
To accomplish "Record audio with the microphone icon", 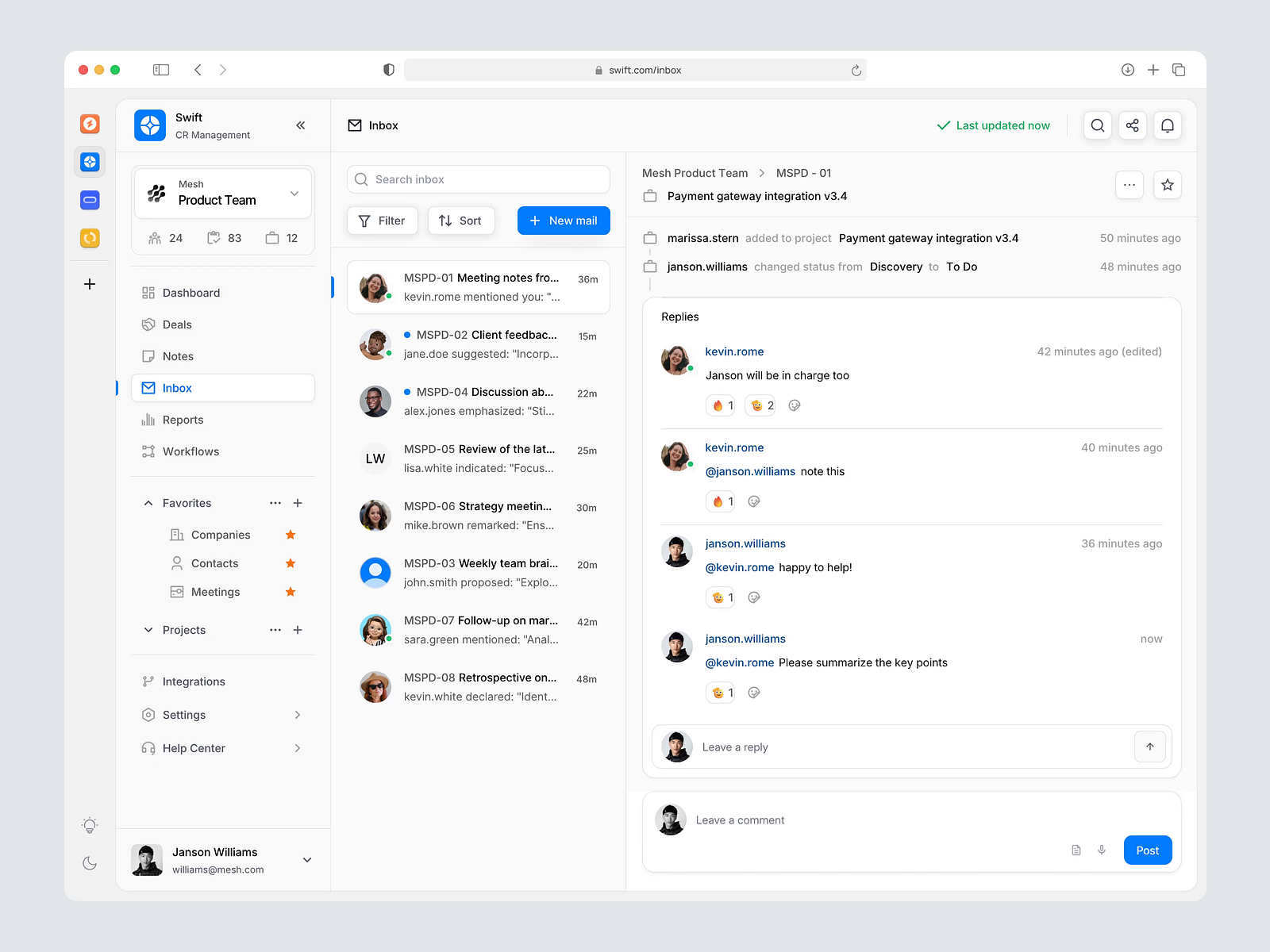I will [x=1102, y=850].
